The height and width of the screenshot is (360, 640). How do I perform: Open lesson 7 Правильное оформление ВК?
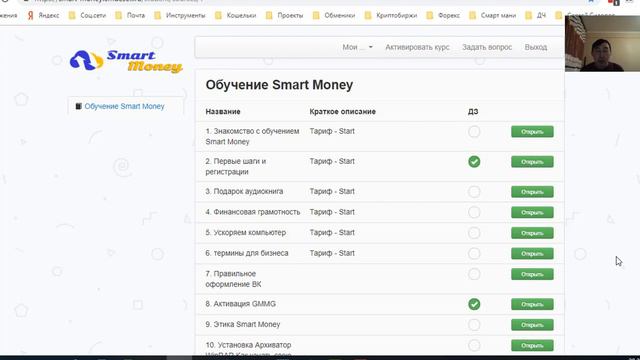532,274
